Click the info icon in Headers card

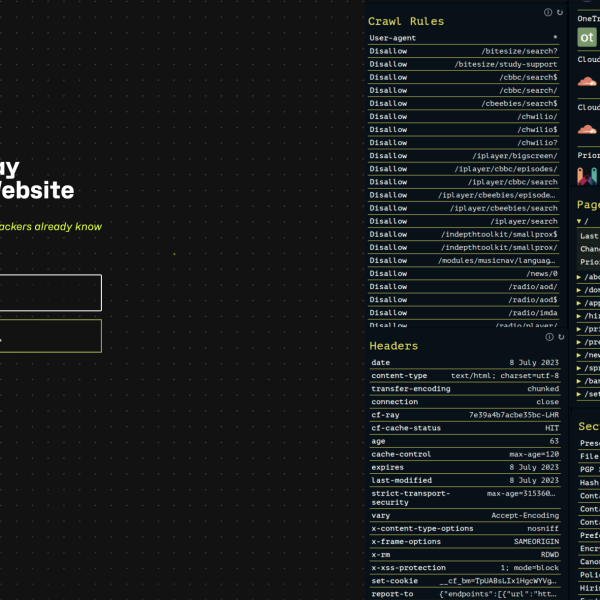tap(549, 337)
